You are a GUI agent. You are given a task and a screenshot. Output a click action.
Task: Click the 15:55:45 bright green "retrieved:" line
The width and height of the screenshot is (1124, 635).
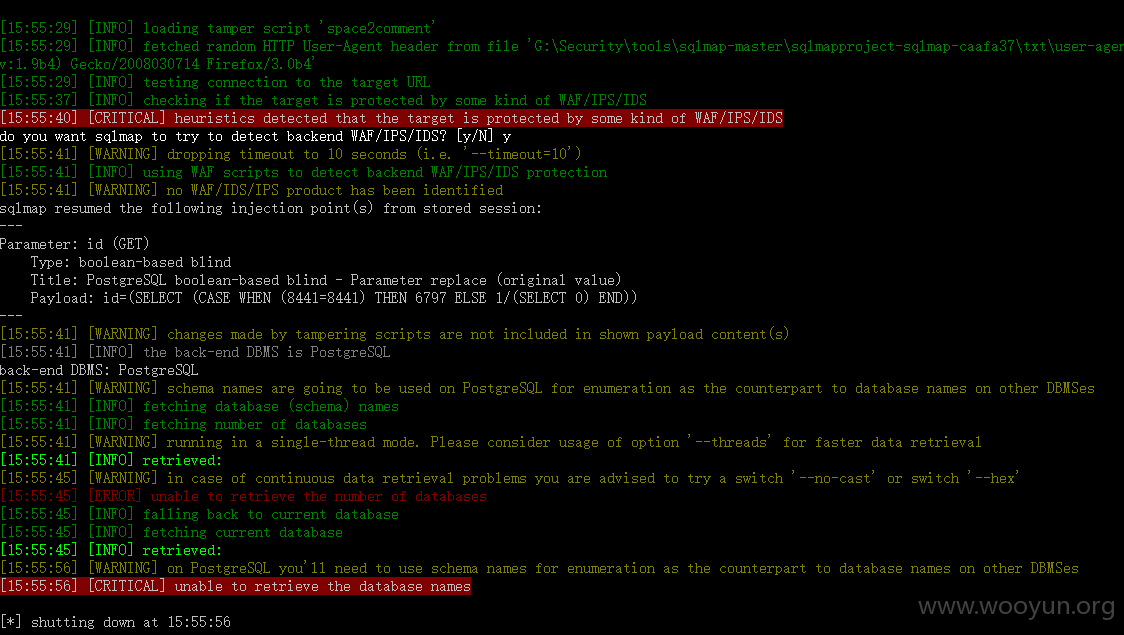click(x=111, y=550)
